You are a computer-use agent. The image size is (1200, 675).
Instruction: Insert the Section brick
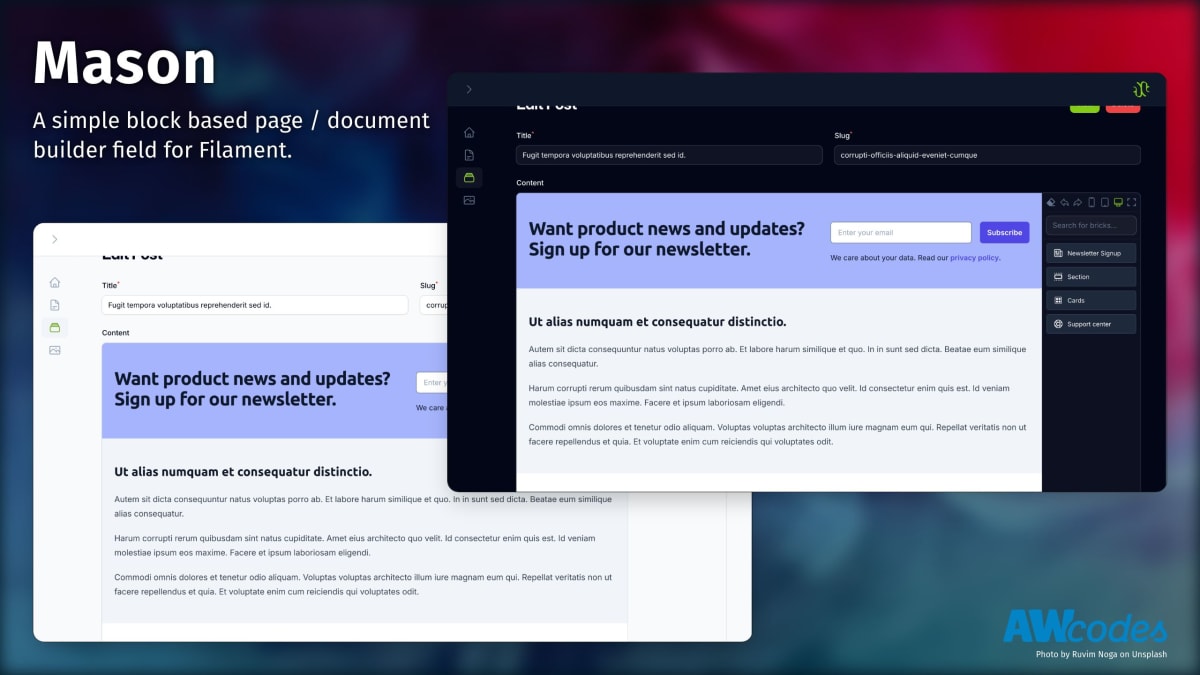1091,277
